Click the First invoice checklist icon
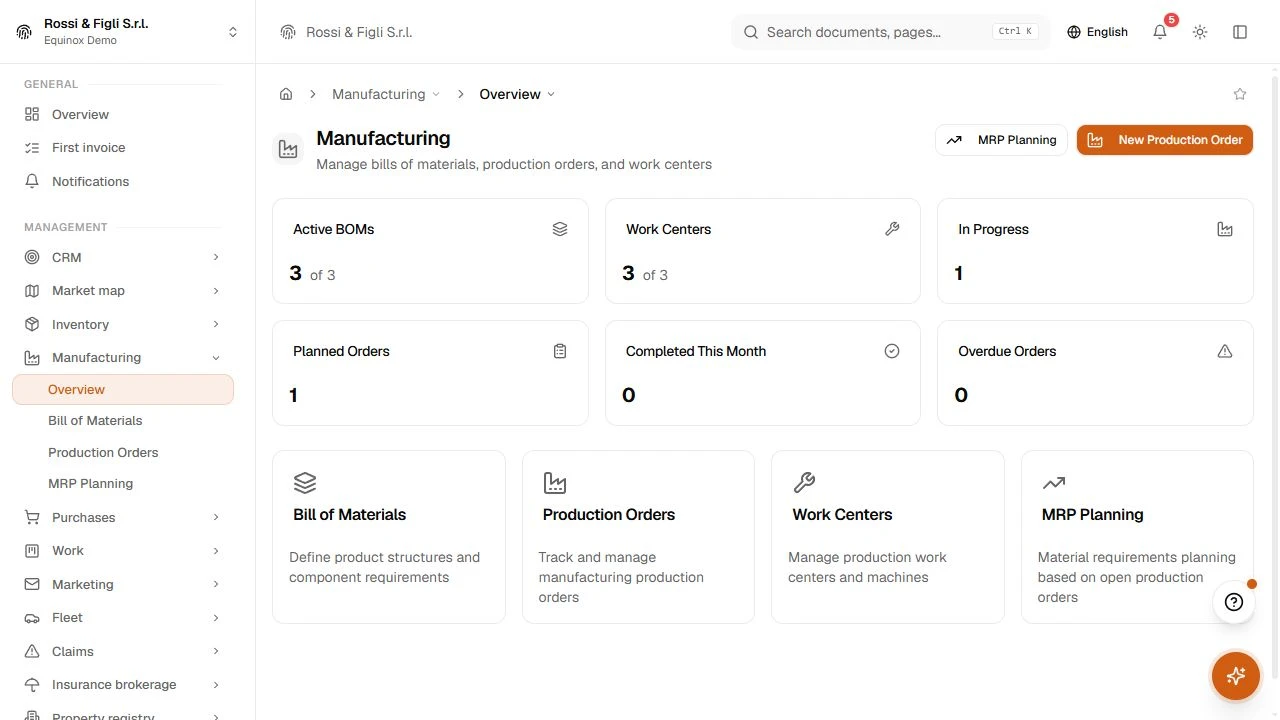 (x=32, y=148)
